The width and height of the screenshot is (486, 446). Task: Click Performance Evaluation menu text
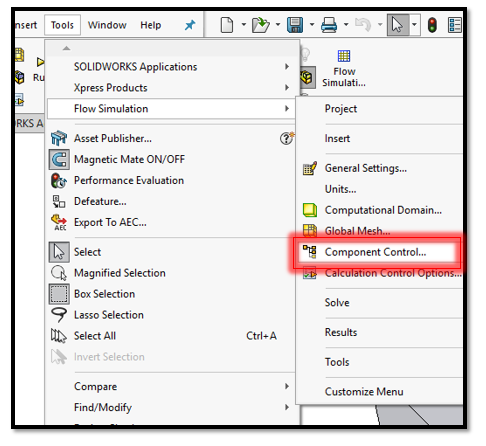129,180
